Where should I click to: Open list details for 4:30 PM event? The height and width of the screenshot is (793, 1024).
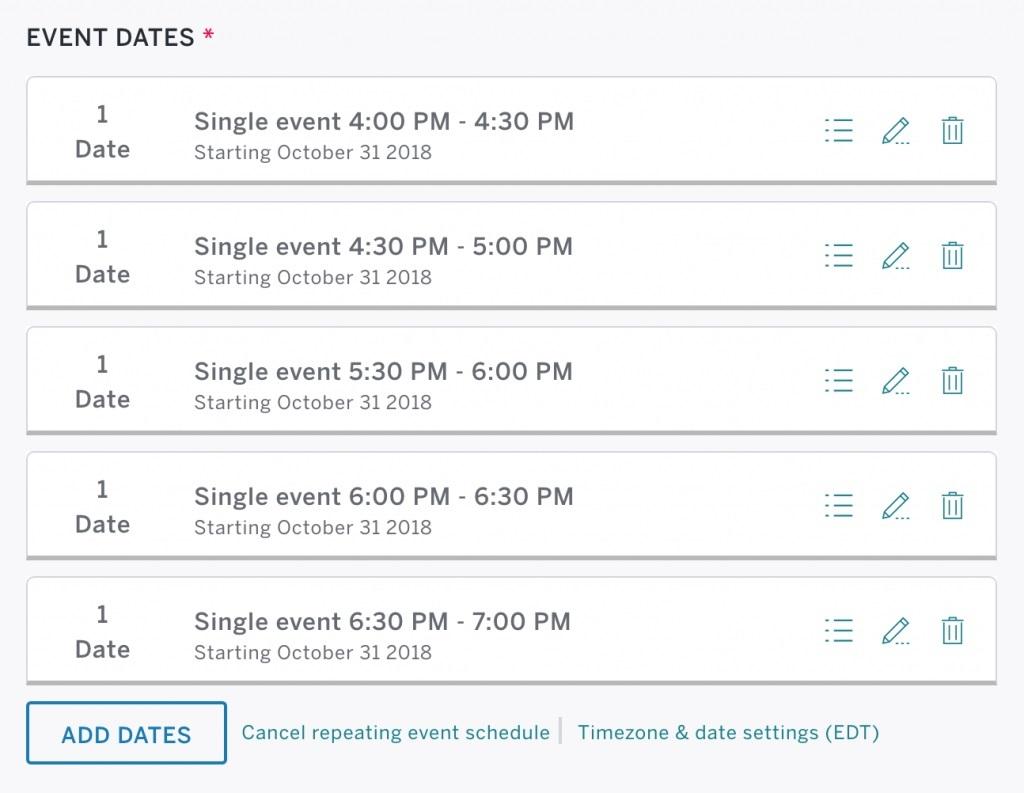[x=839, y=256]
